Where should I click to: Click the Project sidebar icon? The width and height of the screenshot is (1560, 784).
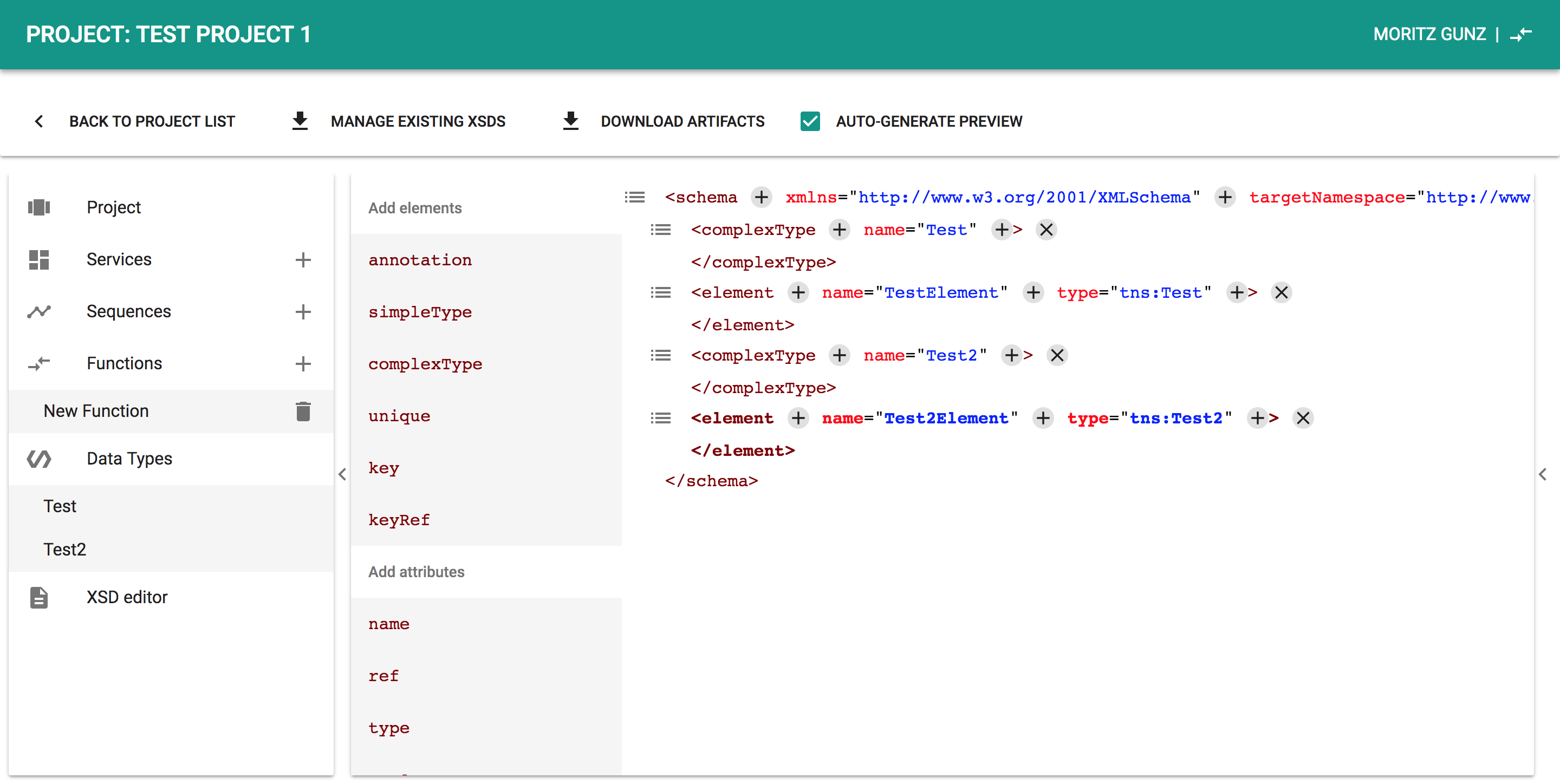tap(39, 208)
